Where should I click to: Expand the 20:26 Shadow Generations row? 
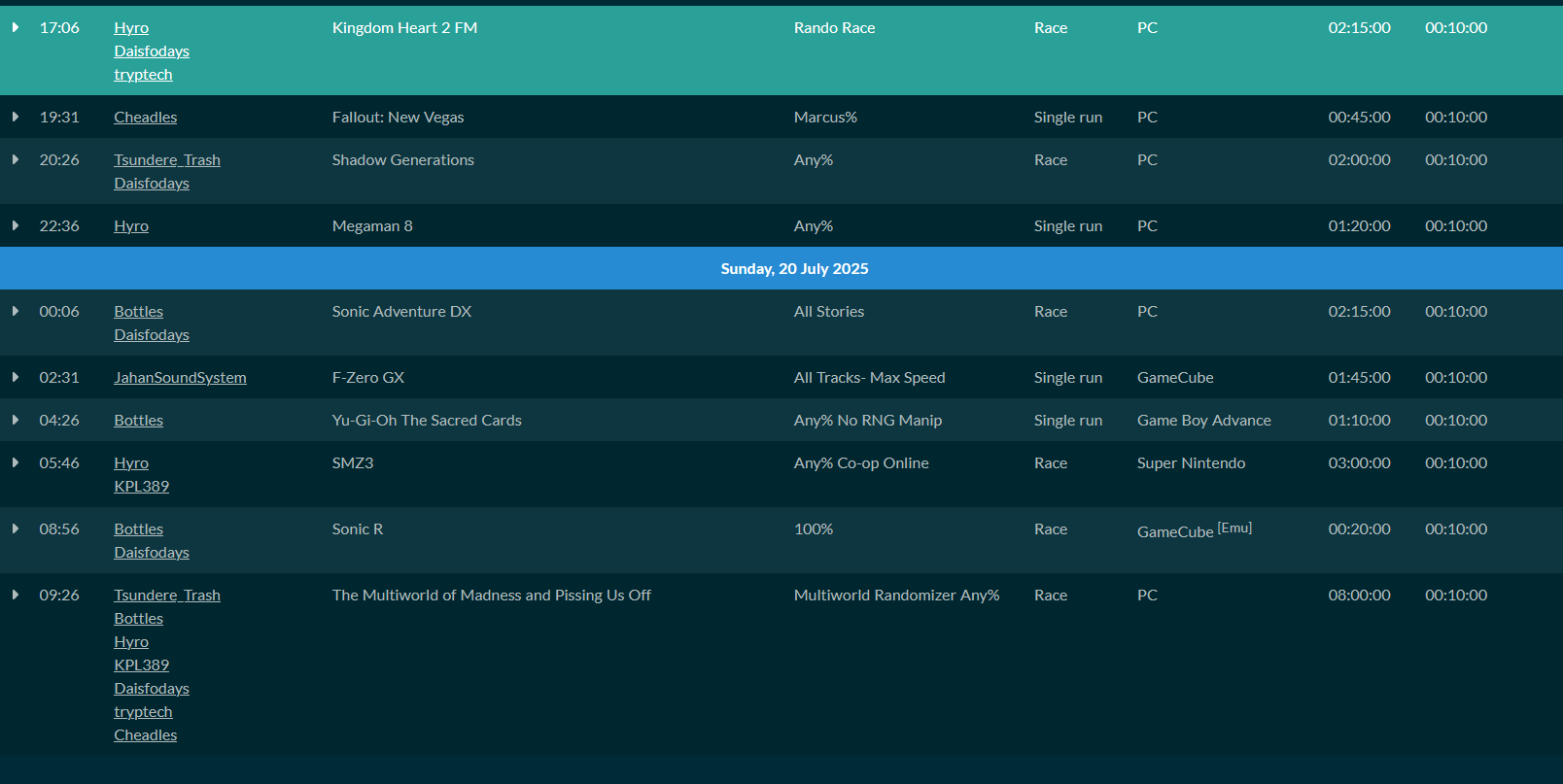[16, 159]
